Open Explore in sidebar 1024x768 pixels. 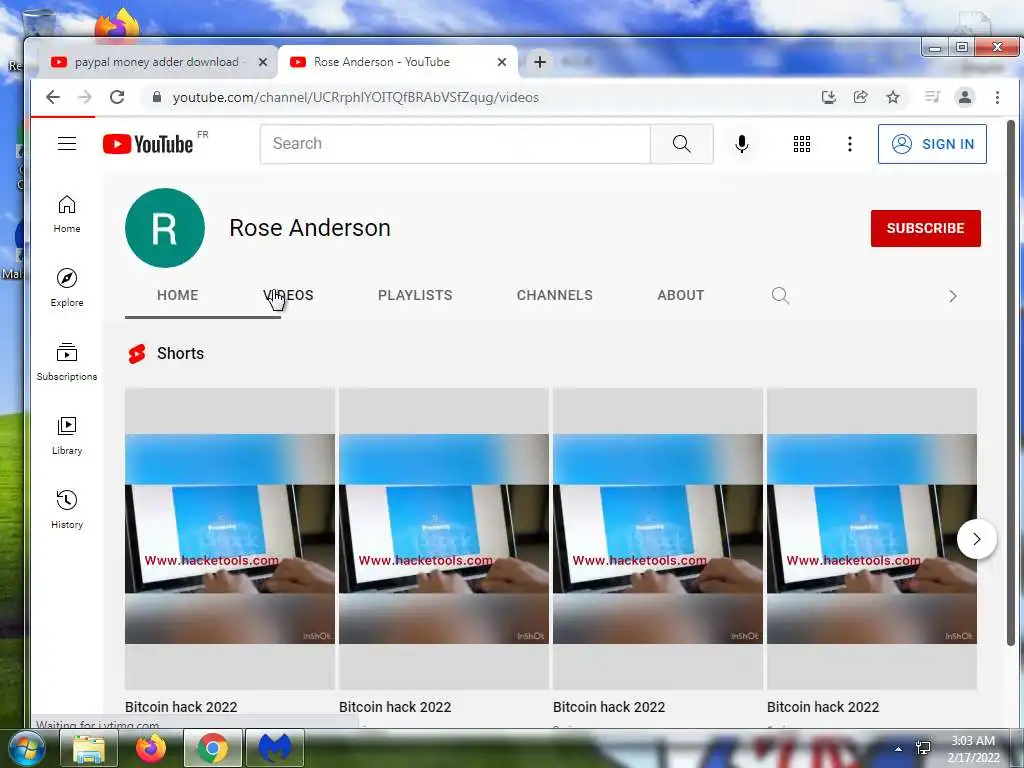[67, 288]
